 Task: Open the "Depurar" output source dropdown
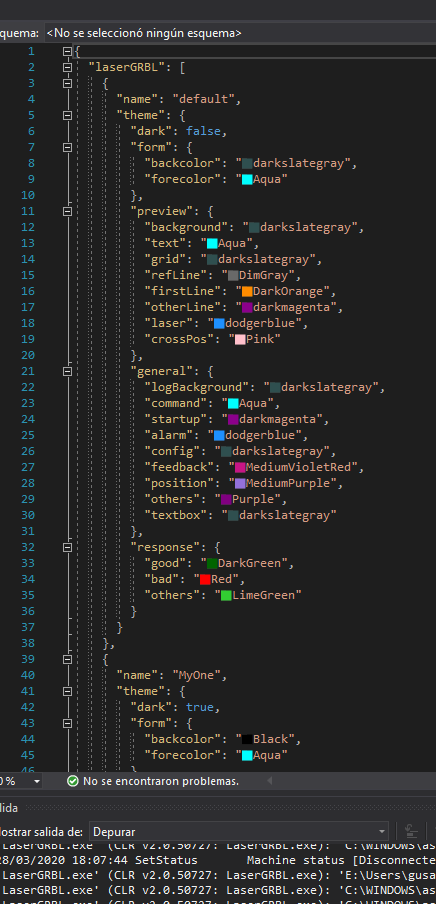239,832
